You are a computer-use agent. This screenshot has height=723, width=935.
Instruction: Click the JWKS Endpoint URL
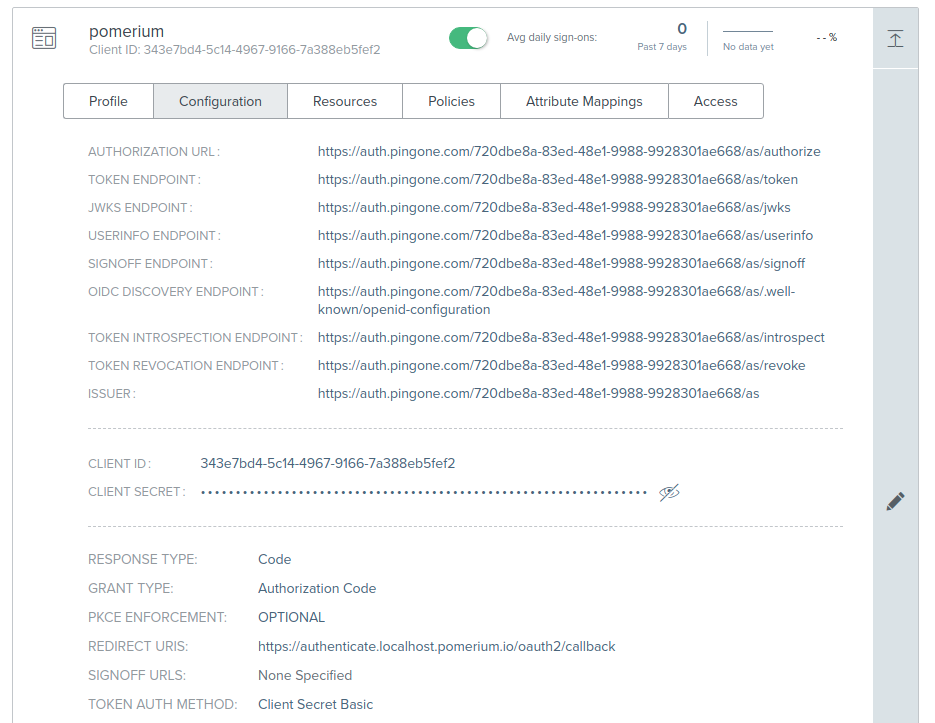tap(554, 208)
